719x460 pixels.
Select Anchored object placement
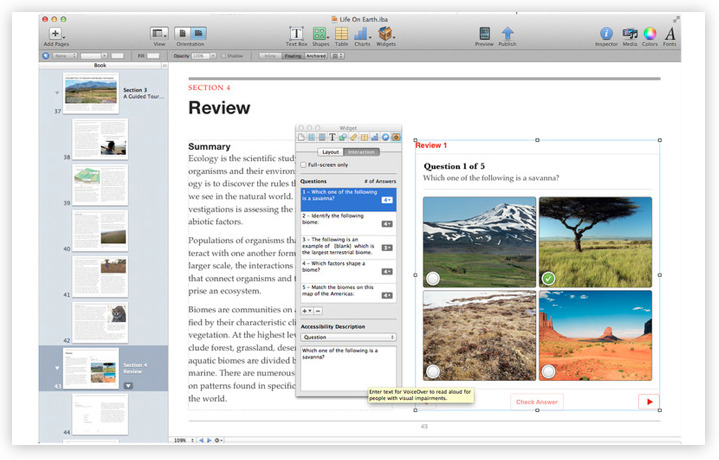tap(316, 55)
